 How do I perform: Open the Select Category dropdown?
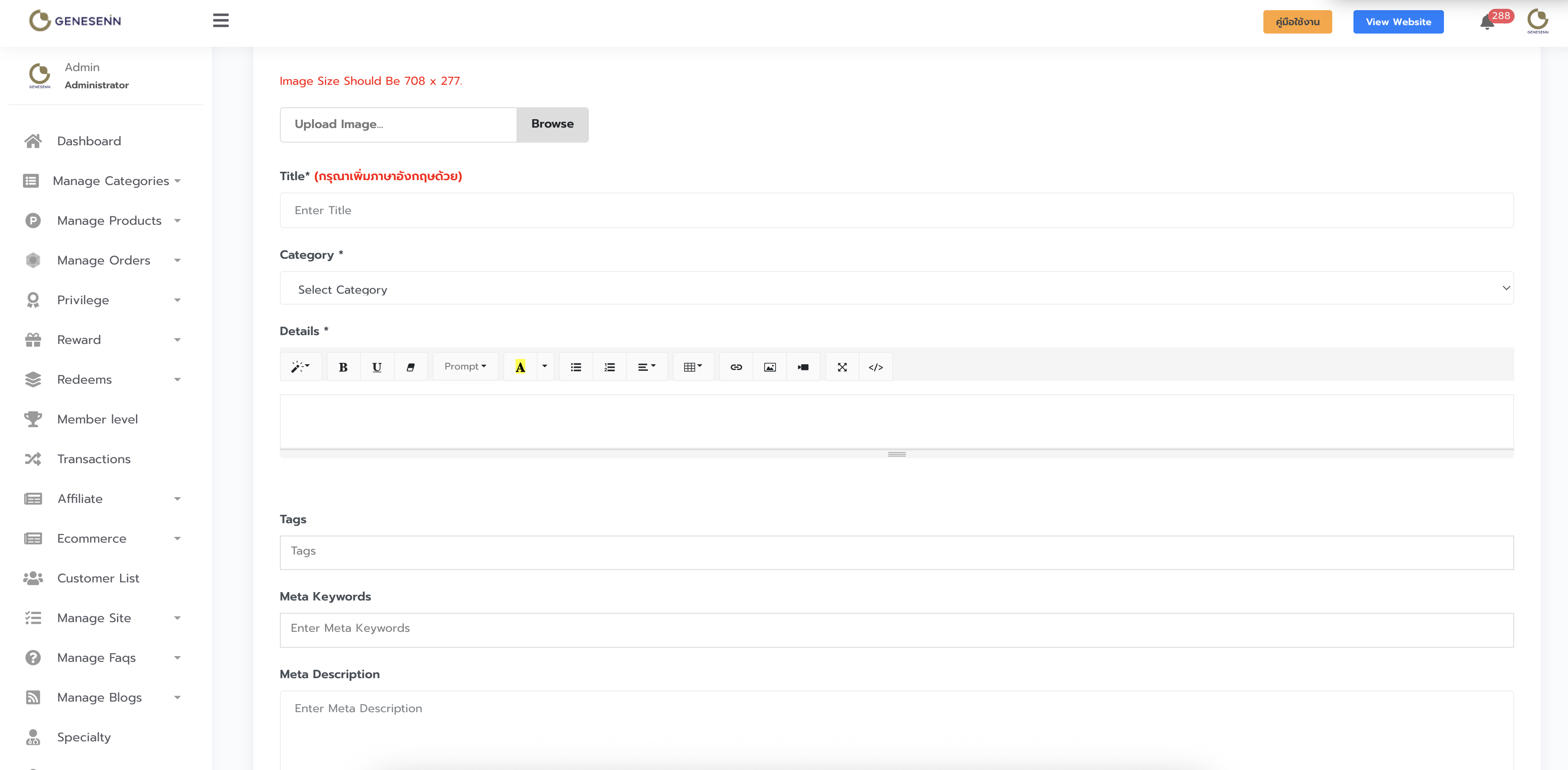[896, 288]
